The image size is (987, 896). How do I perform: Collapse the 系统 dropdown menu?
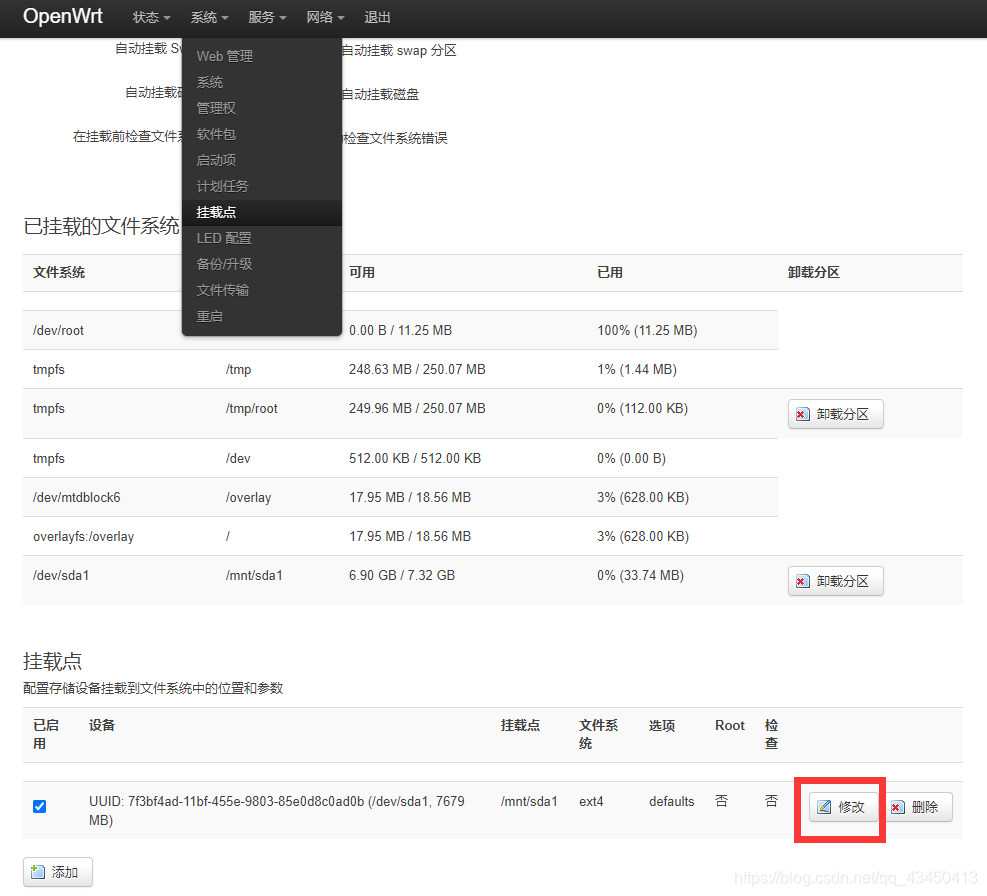(209, 18)
